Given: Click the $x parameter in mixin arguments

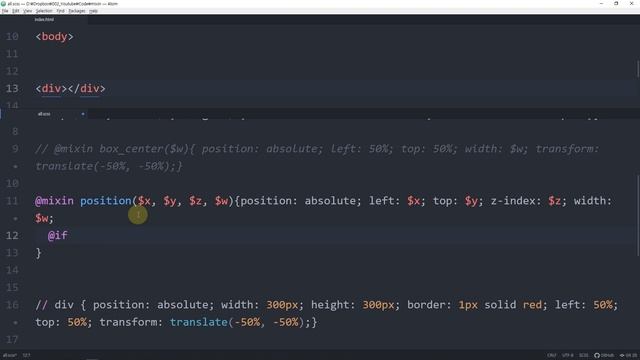Looking at the screenshot, I should (144, 201).
